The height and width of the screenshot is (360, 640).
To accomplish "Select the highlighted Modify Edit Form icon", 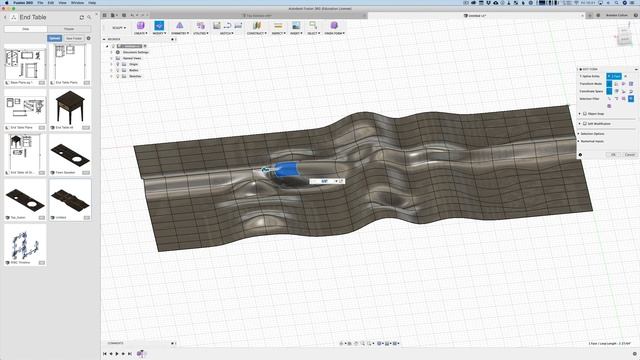I will pyautogui.click(x=159, y=26).
